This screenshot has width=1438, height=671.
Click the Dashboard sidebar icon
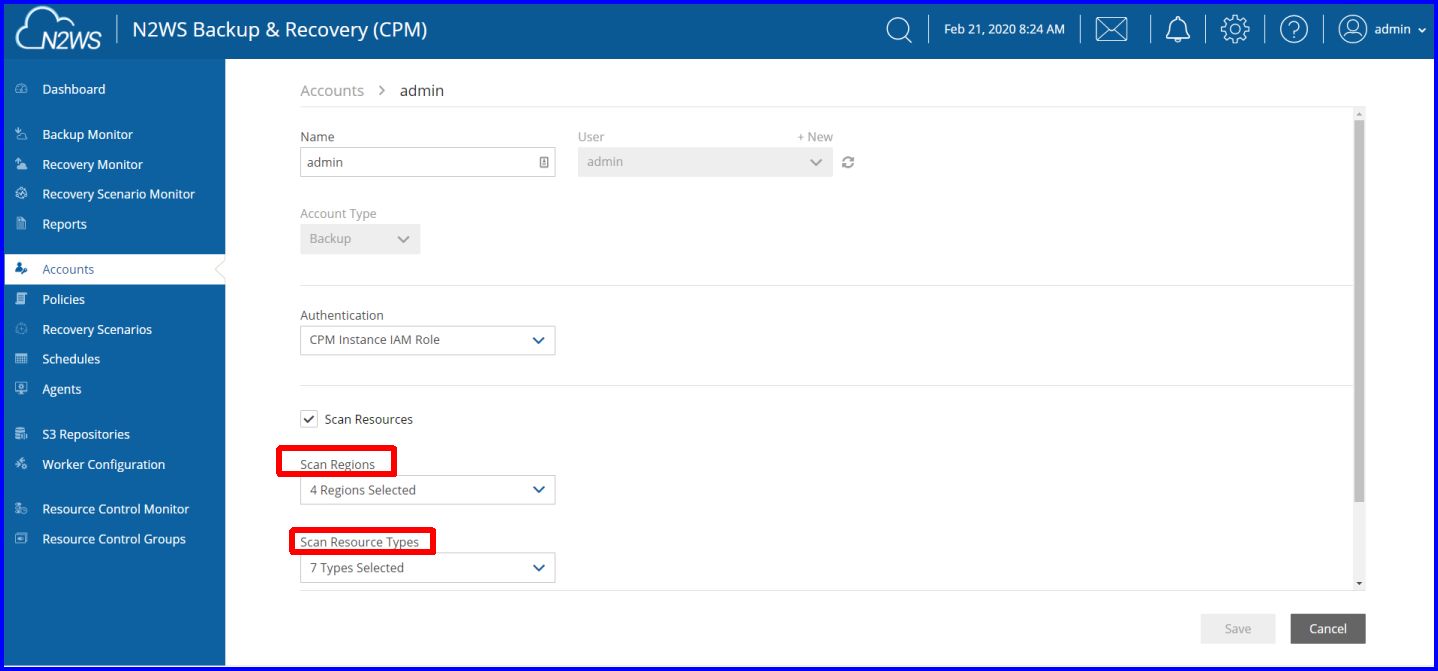pyautogui.click(x=21, y=89)
